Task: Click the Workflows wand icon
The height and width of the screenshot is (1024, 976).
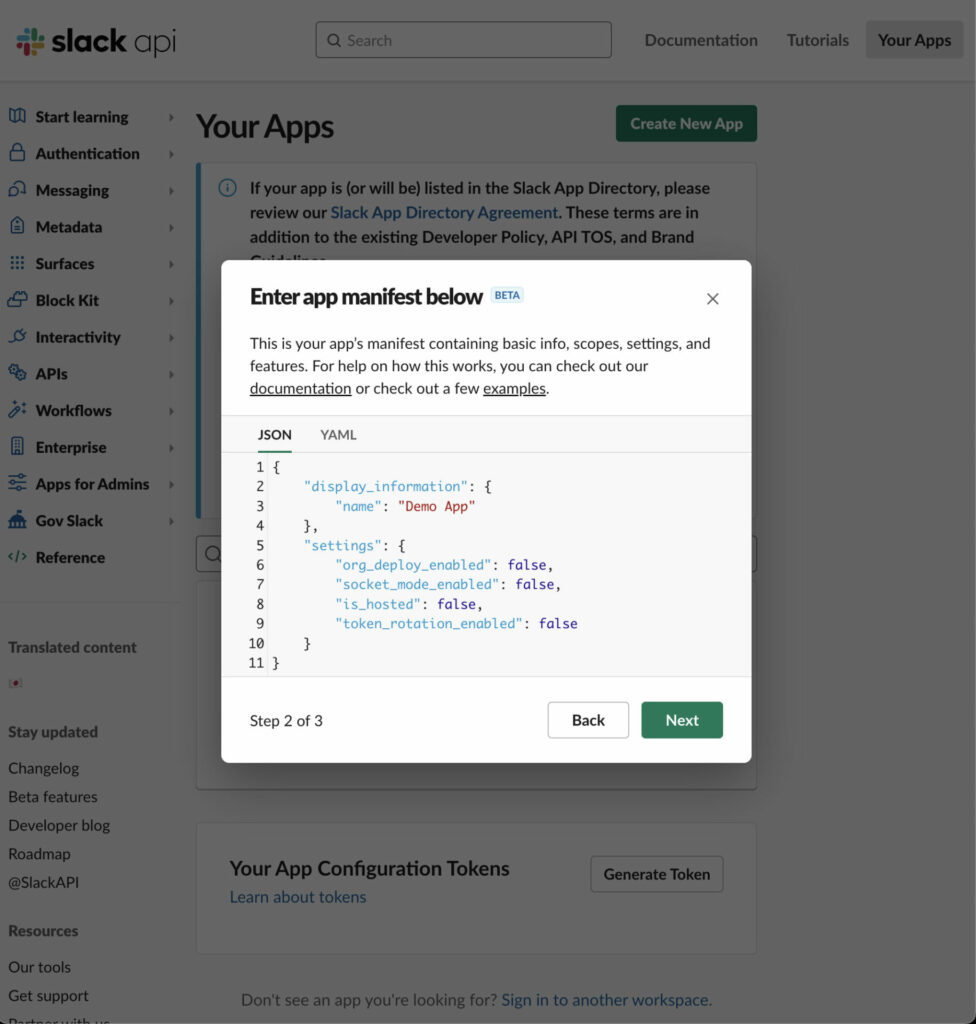Action: (18, 409)
